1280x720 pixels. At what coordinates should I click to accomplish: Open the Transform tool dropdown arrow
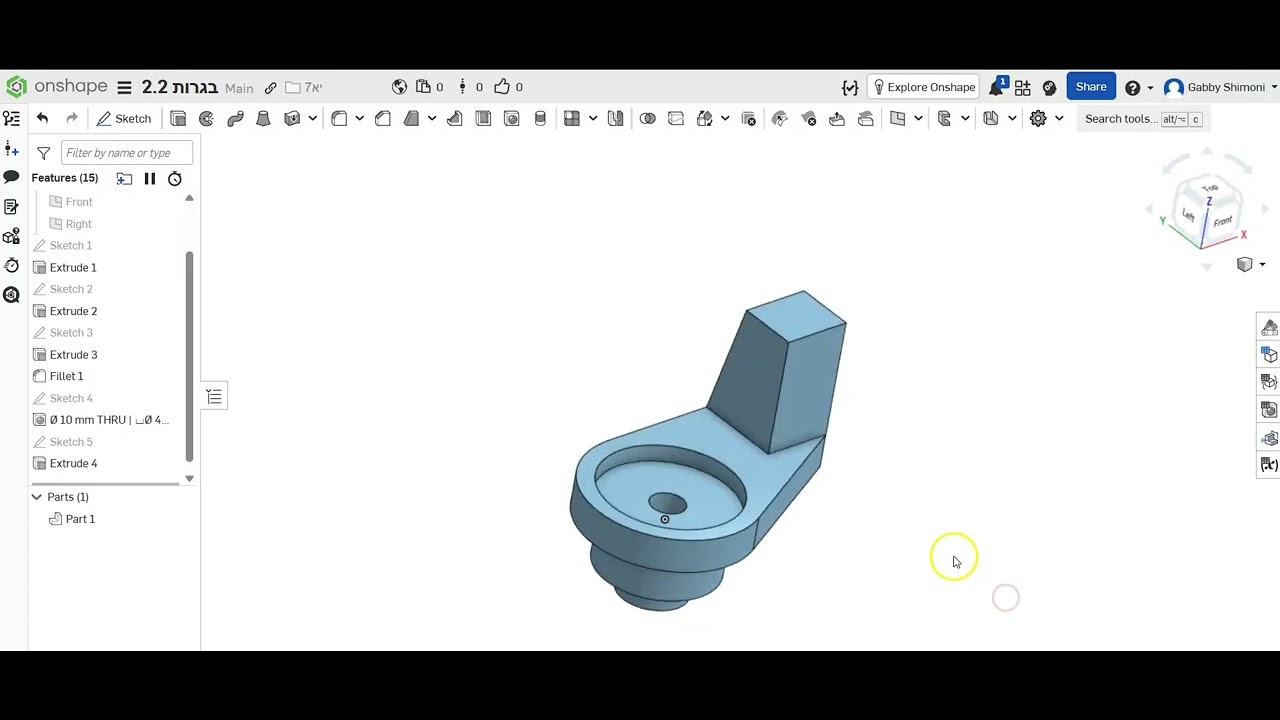725,119
